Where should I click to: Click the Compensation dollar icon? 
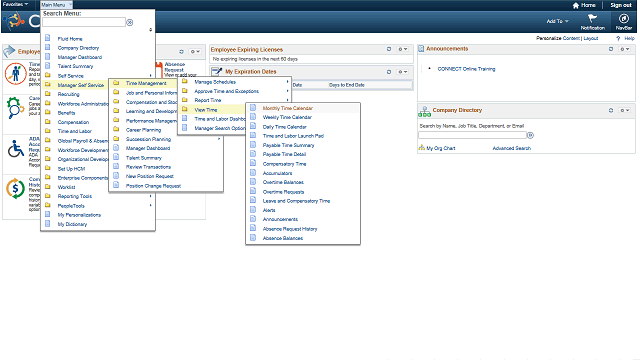click(16, 189)
